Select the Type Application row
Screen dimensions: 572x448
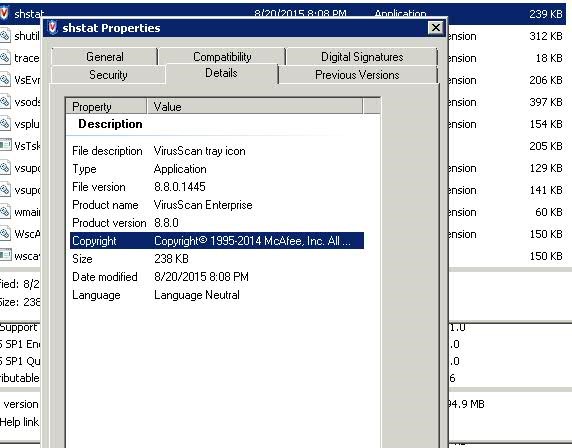(217, 169)
